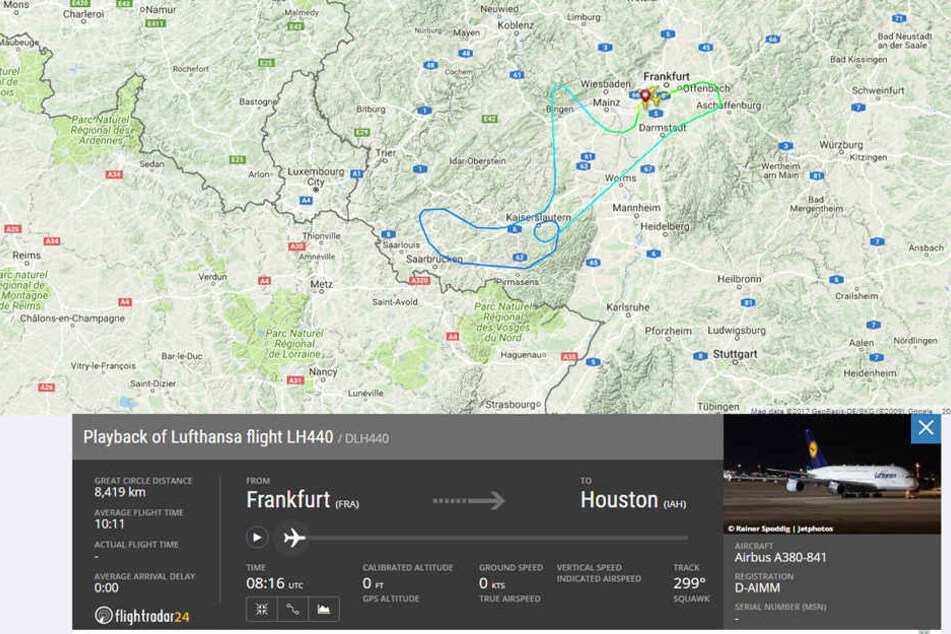Click the Aschaffenburg label on map

(x=728, y=106)
